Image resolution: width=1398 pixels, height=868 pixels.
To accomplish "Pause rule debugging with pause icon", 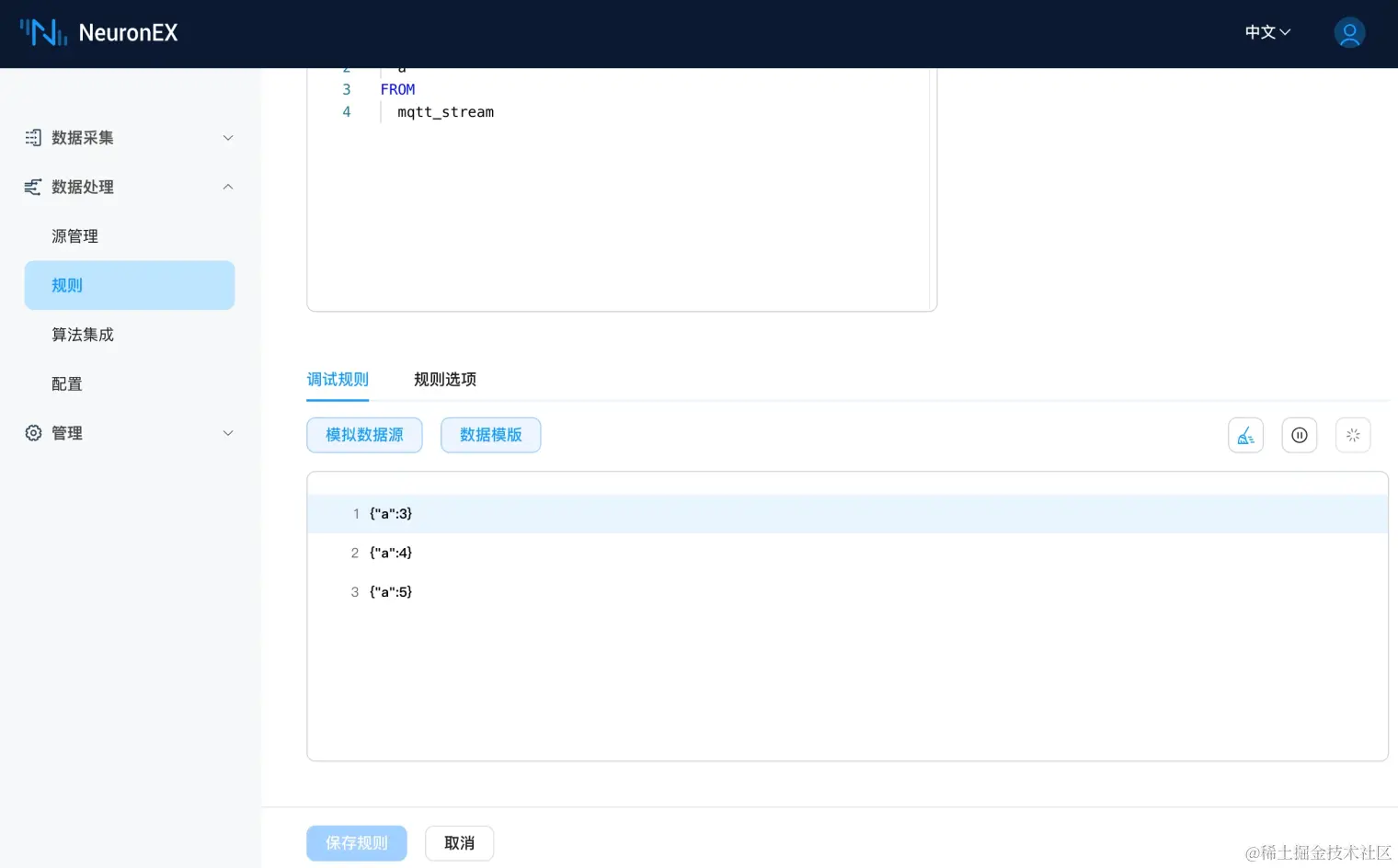I will pyautogui.click(x=1300, y=435).
